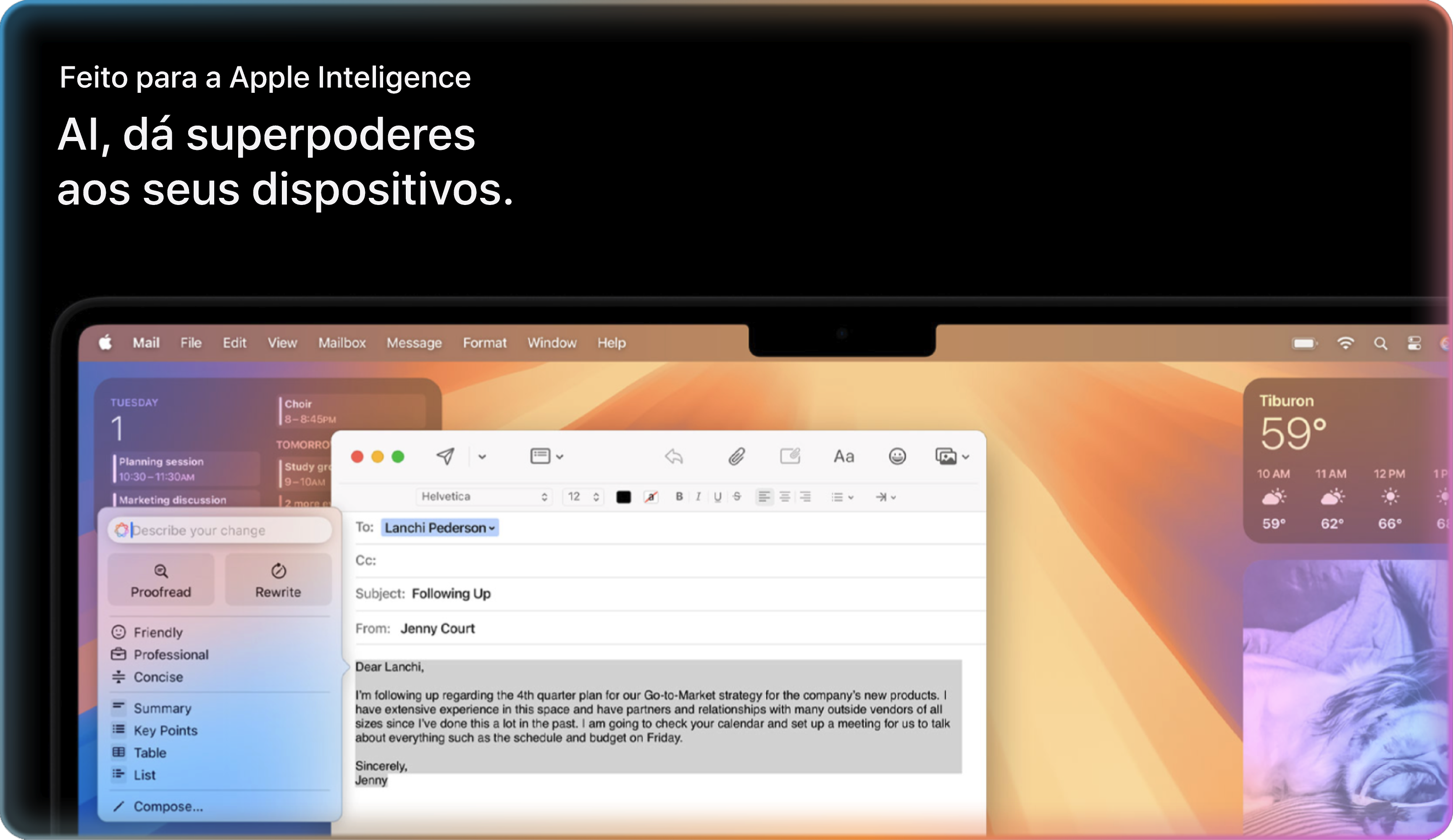Image resolution: width=1453 pixels, height=840 pixels.
Task: Align text left
Action: [x=764, y=496]
